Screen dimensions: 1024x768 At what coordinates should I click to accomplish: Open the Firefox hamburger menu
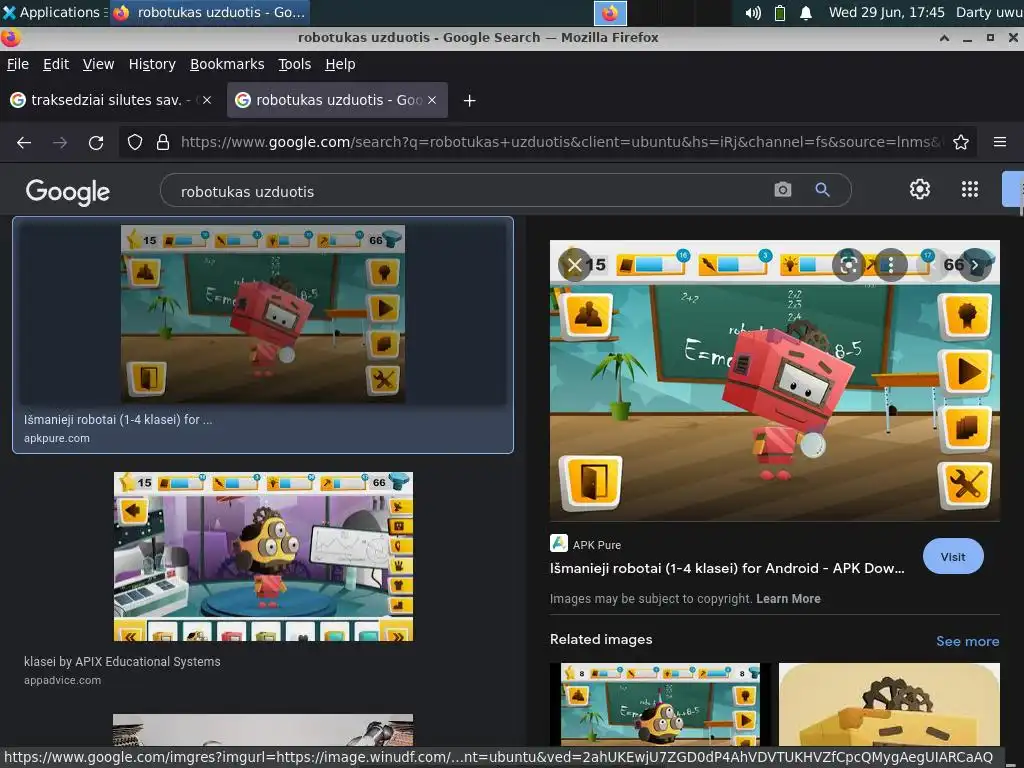pos(1000,142)
